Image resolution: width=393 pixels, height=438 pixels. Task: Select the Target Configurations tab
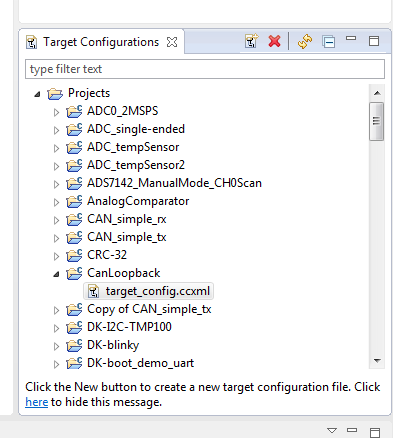click(x=101, y=42)
